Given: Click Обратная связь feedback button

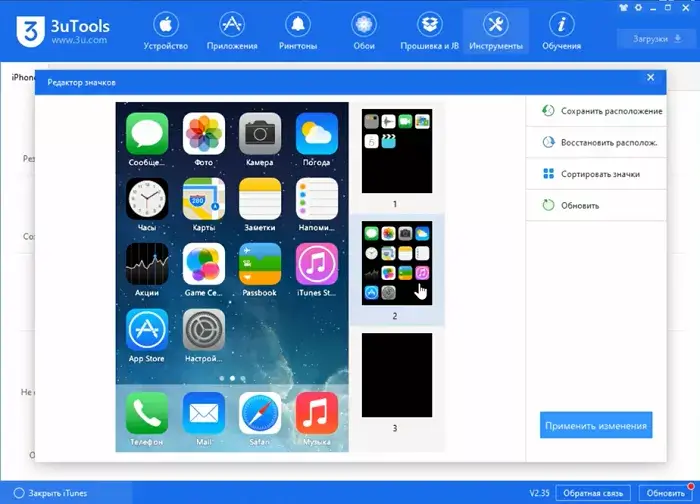Looking at the screenshot, I should pyautogui.click(x=593, y=493).
